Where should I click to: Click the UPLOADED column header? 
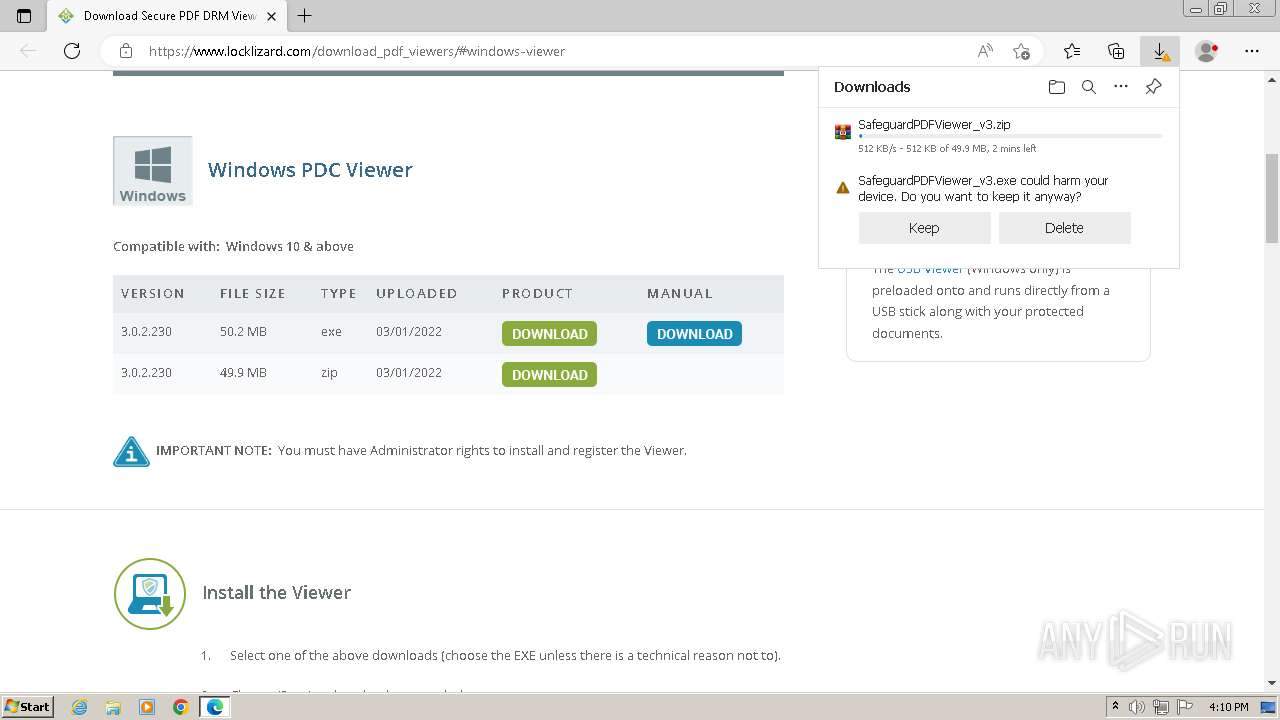coord(417,294)
